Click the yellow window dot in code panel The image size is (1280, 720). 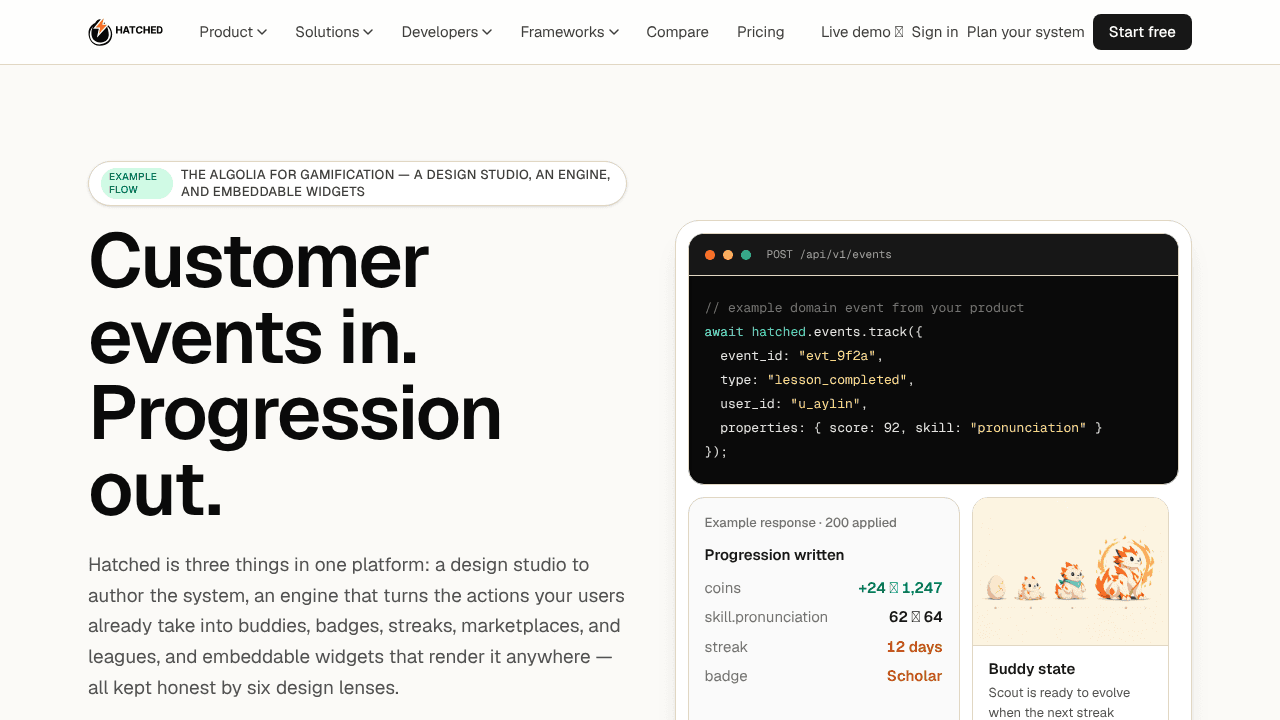pyautogui.click(x=728, y=255)
